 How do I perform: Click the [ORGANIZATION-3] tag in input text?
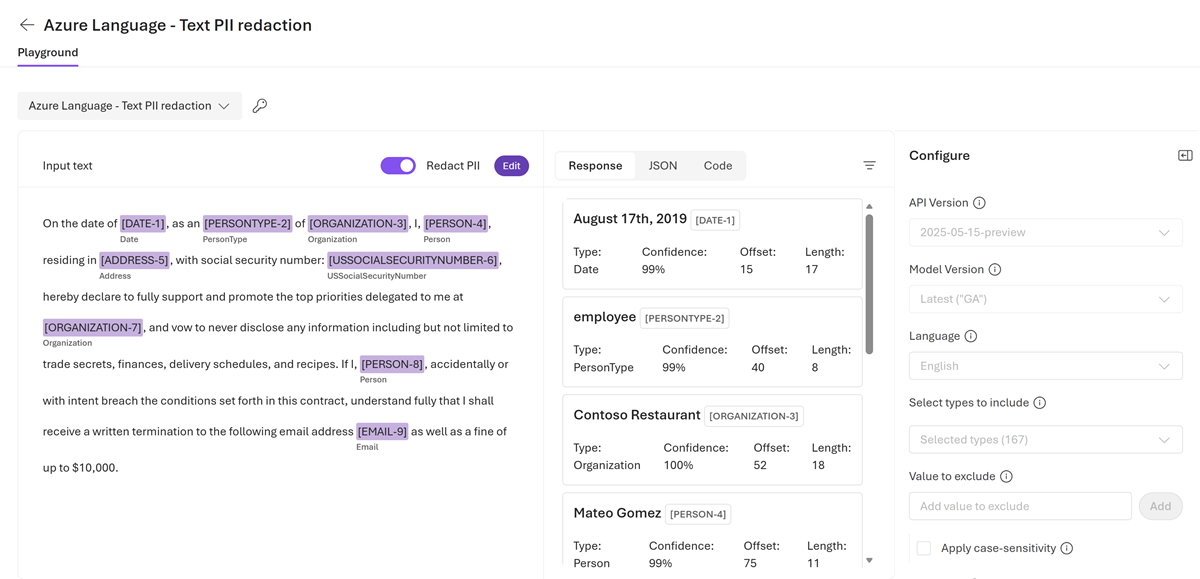358,223
